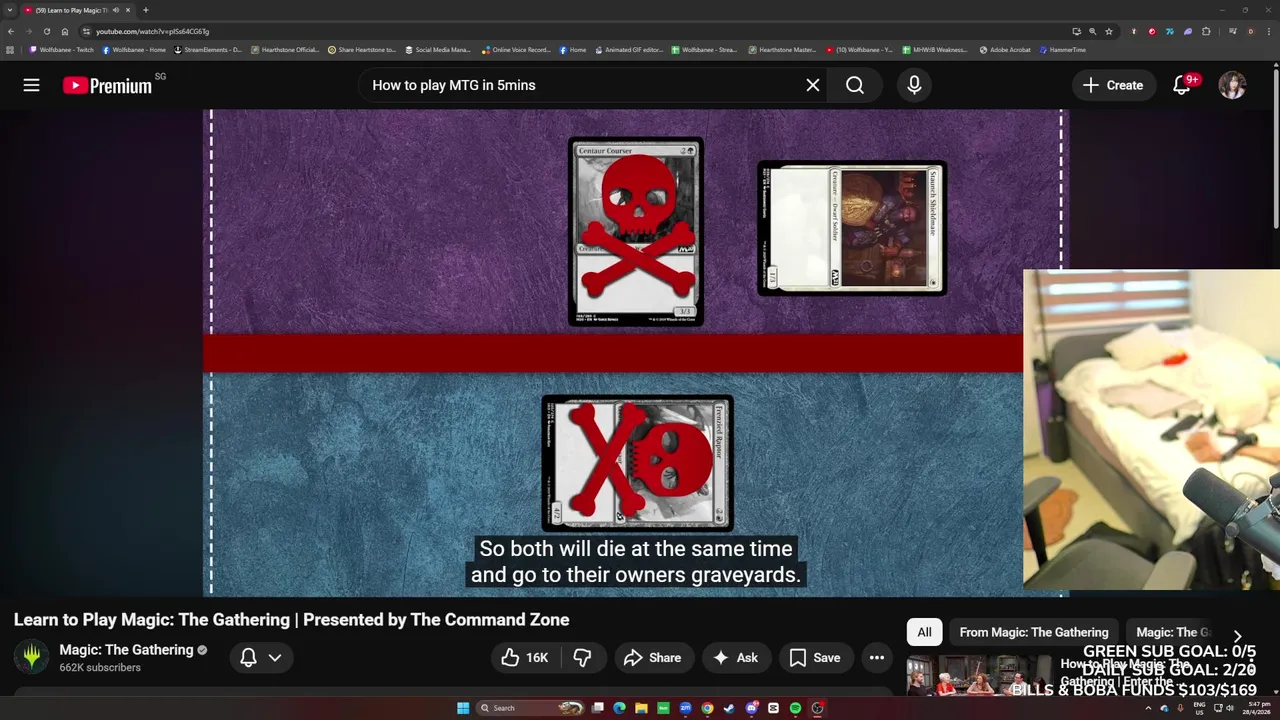Open Google Chrome taskbar icon
The height and width of the screenshot is (720, 1280).
pyautogui.click(x=707, y=708)
